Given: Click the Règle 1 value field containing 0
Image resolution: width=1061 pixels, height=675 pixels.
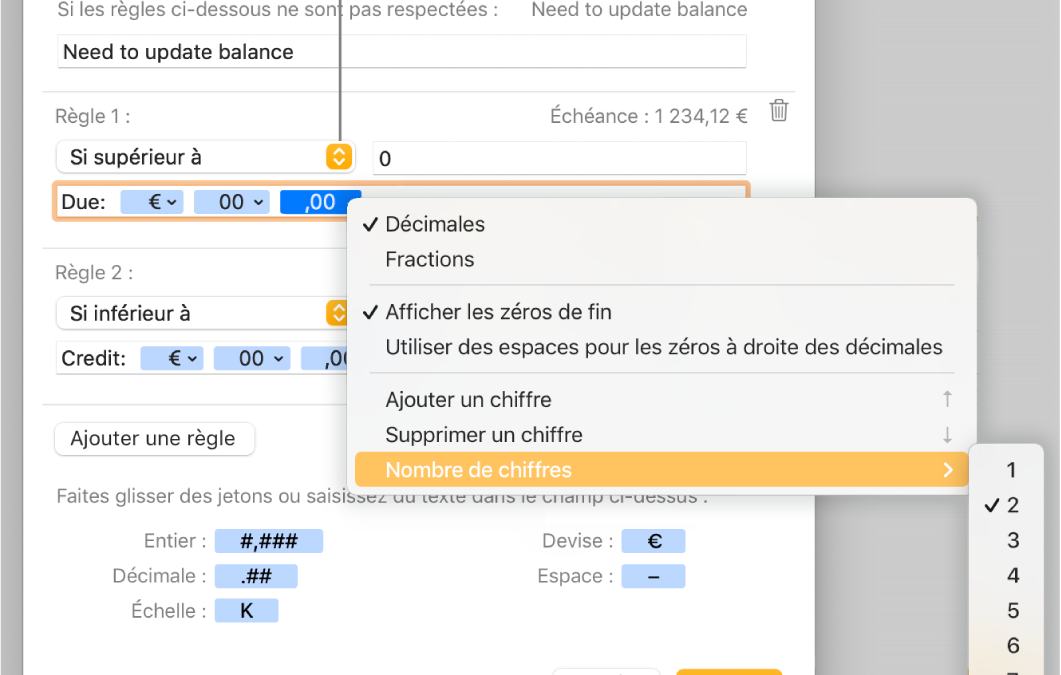Looking at the screenshot, I should point(560,158).
